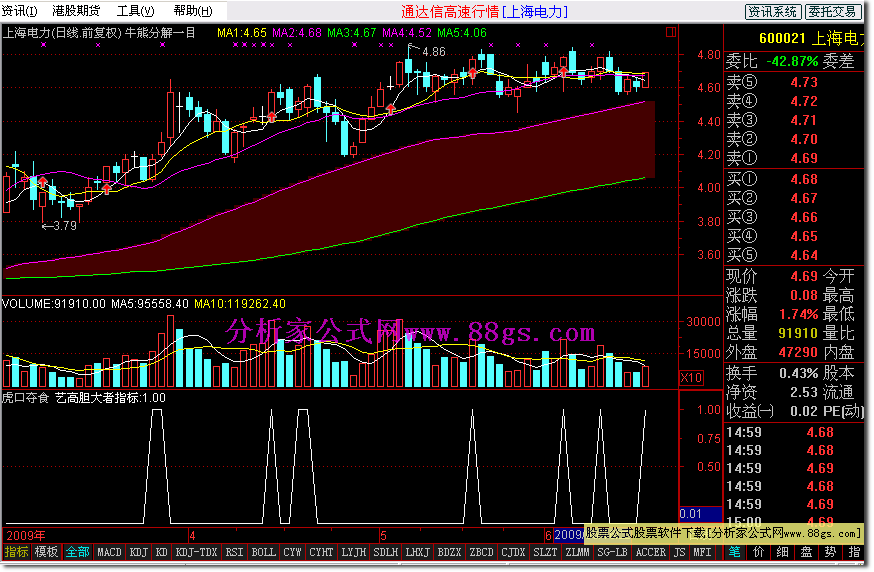Screen dimensions: 874x572
Task: Click the X10 volume scale box
Action: click(691, 377)
